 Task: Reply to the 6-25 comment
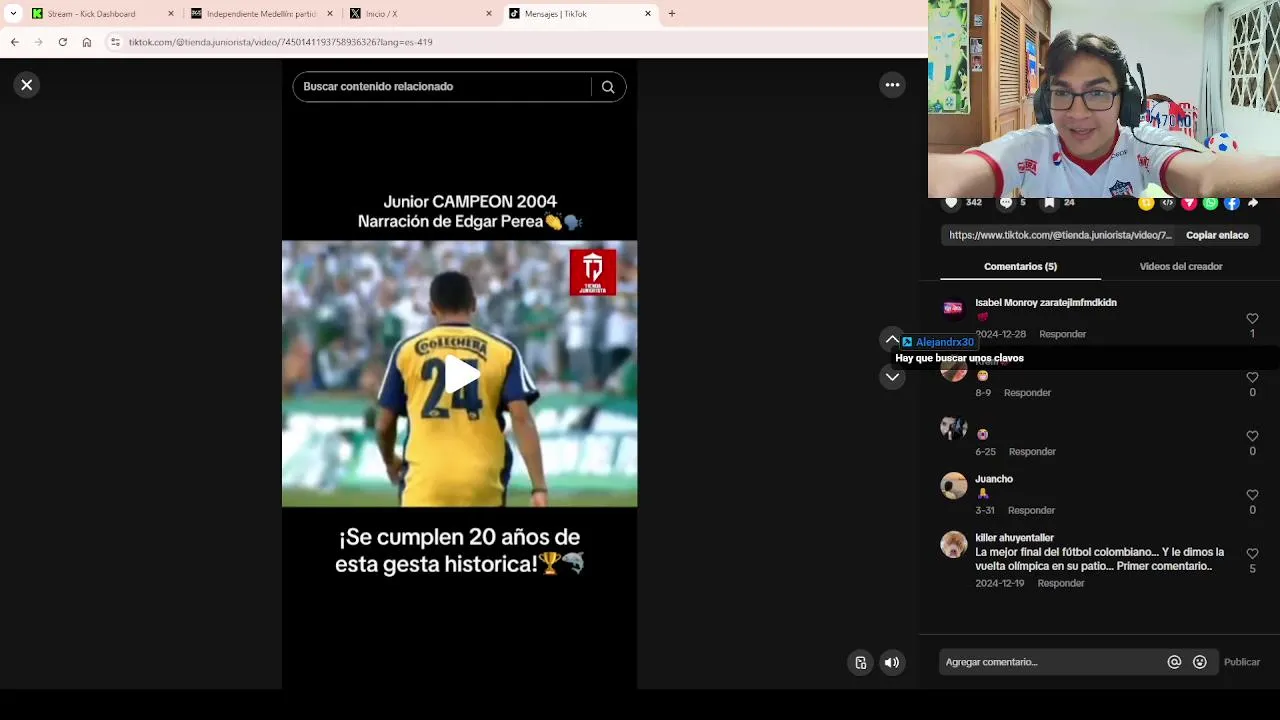click(1032, 452)
